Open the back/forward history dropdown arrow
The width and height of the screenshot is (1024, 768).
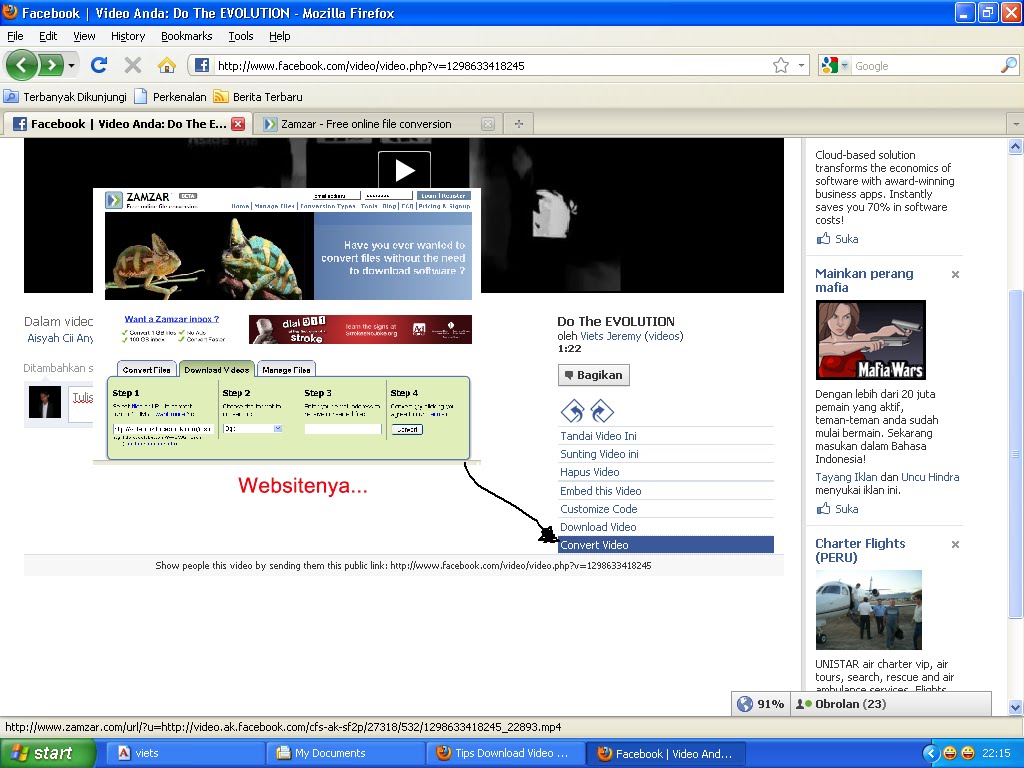coord(72,65)
